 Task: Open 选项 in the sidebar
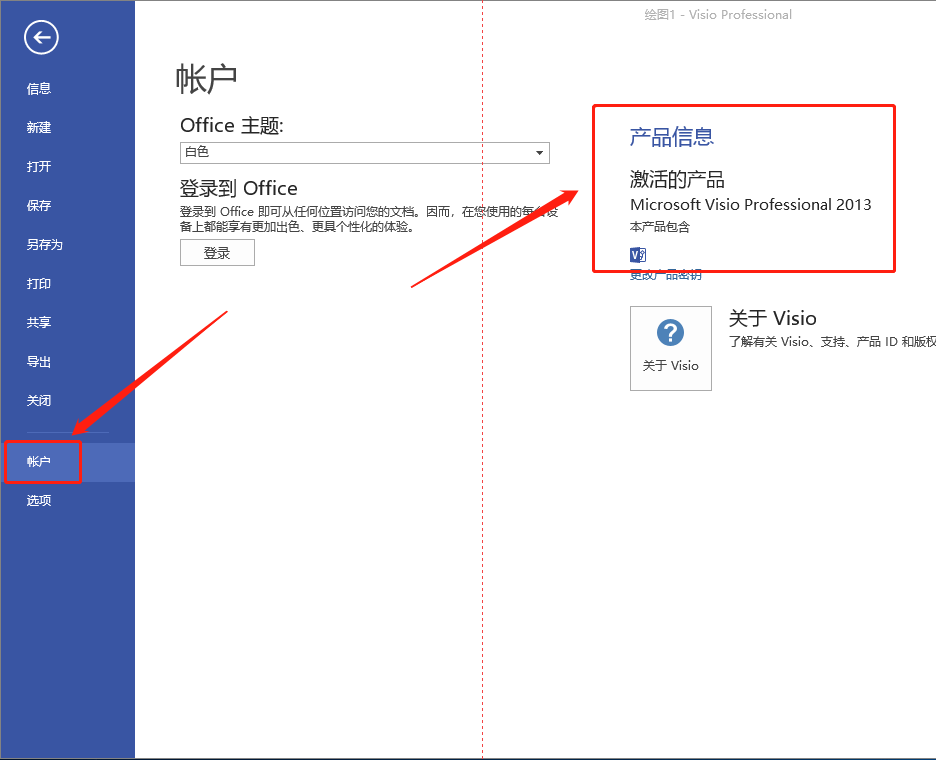[x=39, y=501]
